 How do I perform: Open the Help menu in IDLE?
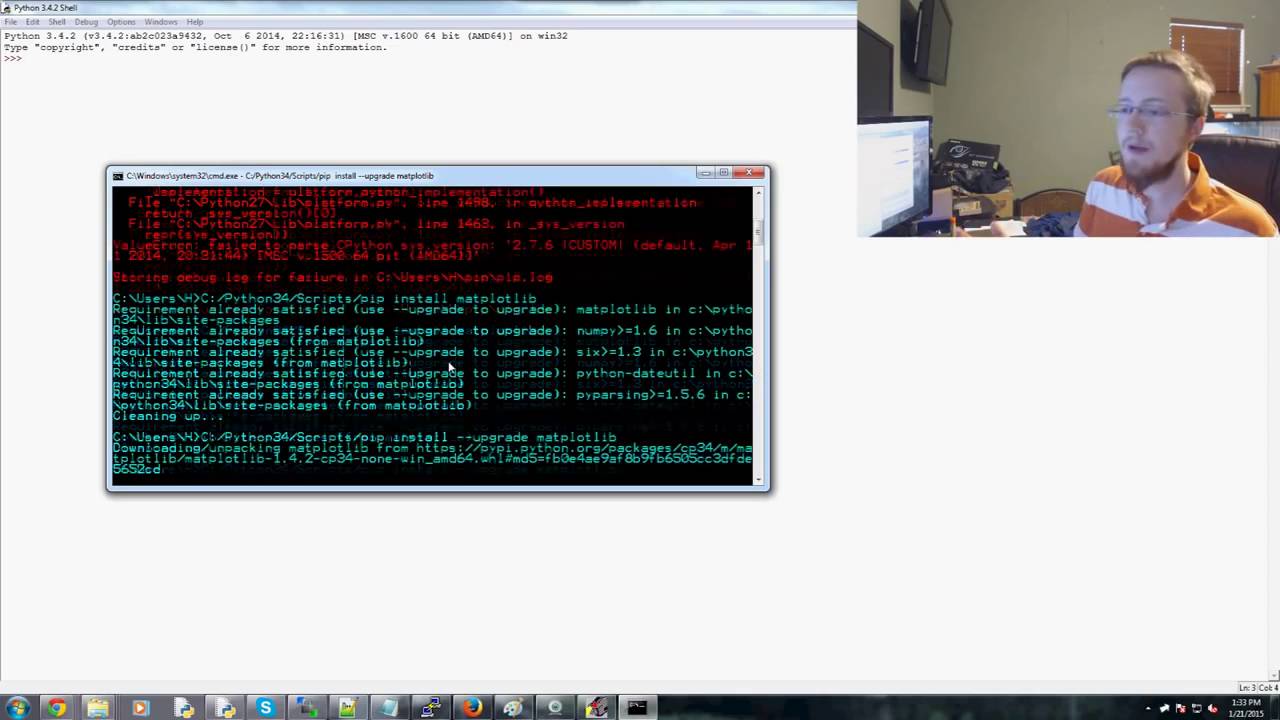pos(195,22)
